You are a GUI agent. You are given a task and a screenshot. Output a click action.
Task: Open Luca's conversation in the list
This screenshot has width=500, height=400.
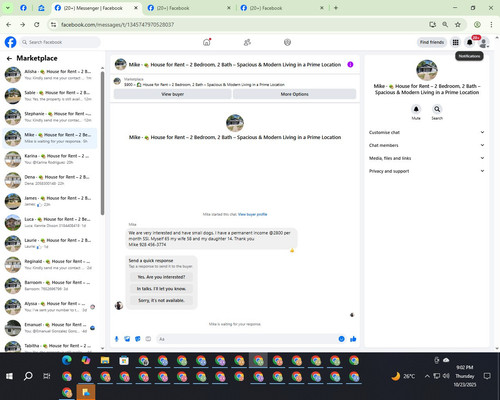(50, 222)
